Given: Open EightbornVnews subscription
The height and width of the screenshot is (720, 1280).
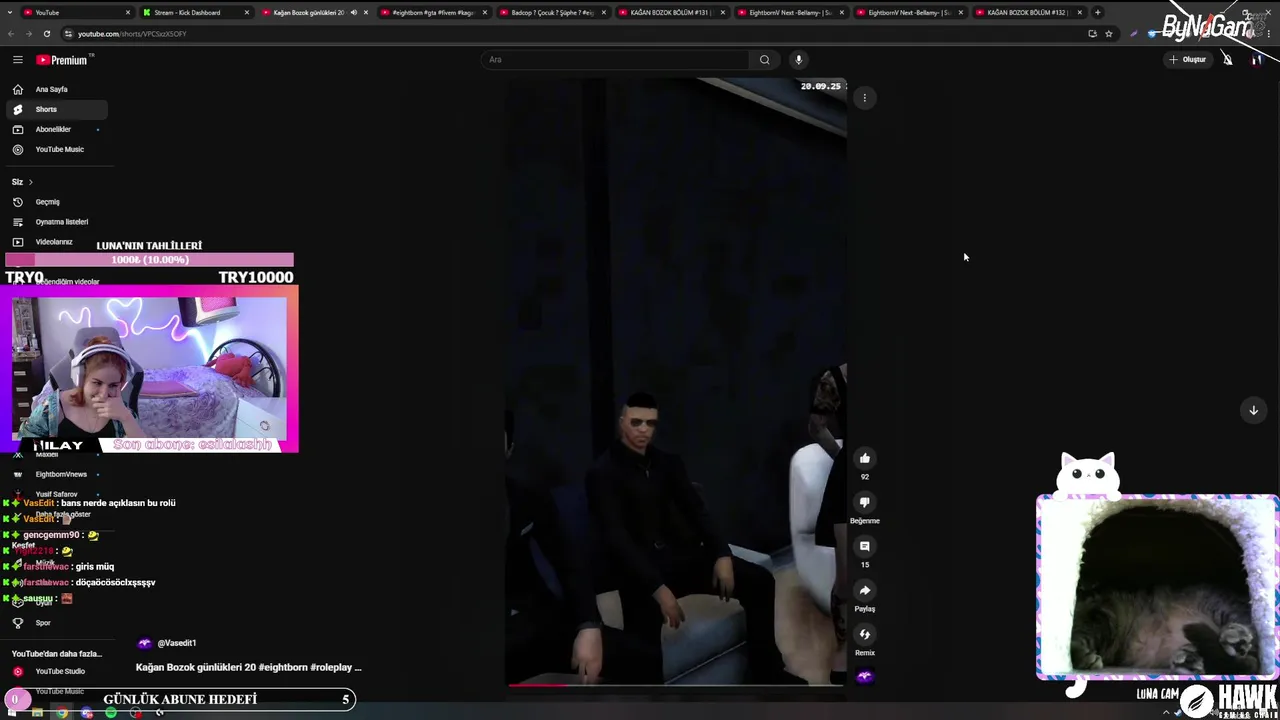Looking at the screenshot, I should click(x=61, y=474).
